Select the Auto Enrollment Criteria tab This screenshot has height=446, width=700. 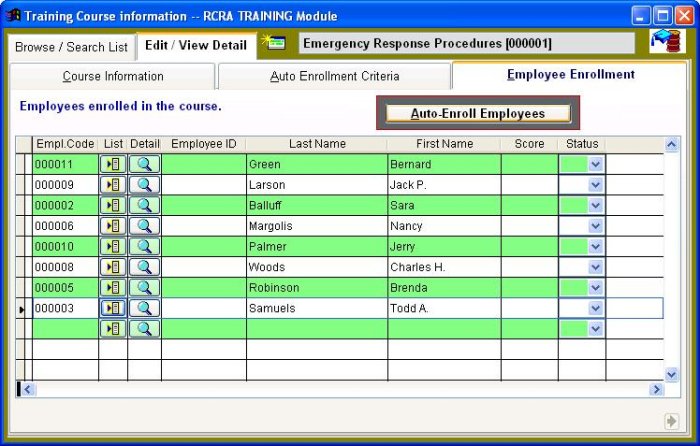pyautogui.click(x=334, y=76)
